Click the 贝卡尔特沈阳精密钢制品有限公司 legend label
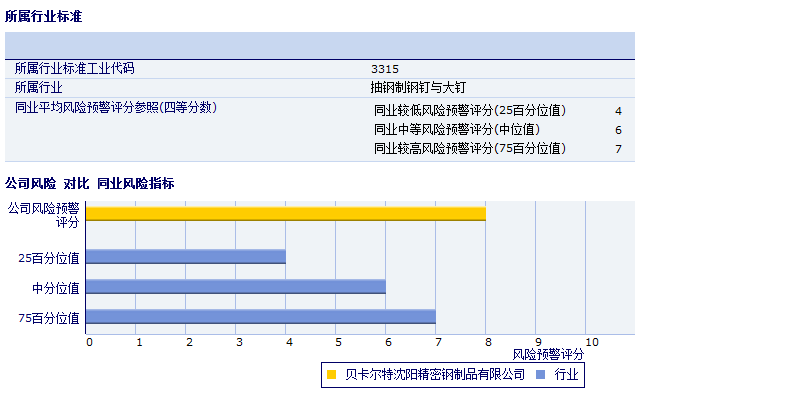Viewport: 797px width, 399px height. (x=435, y=375)
